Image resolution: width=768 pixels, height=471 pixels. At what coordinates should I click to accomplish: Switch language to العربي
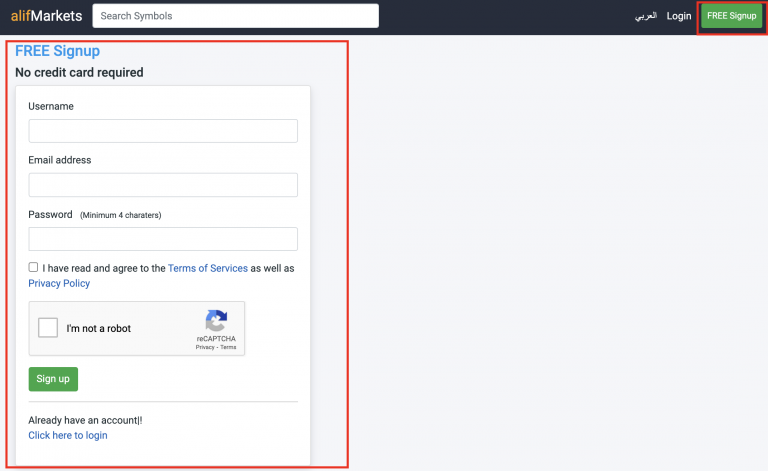[645, 16]
